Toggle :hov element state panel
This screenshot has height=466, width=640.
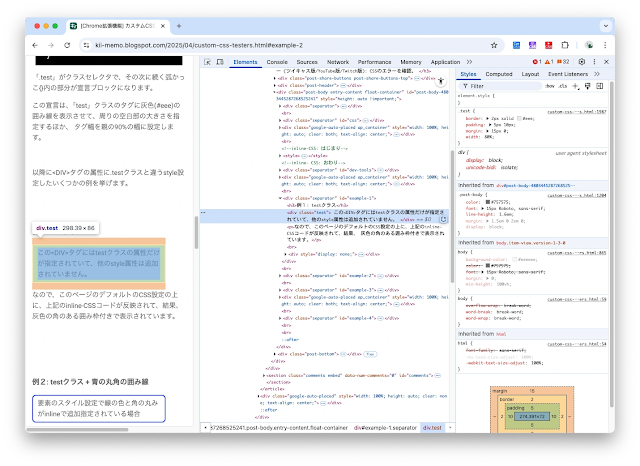tap(550, 86)
